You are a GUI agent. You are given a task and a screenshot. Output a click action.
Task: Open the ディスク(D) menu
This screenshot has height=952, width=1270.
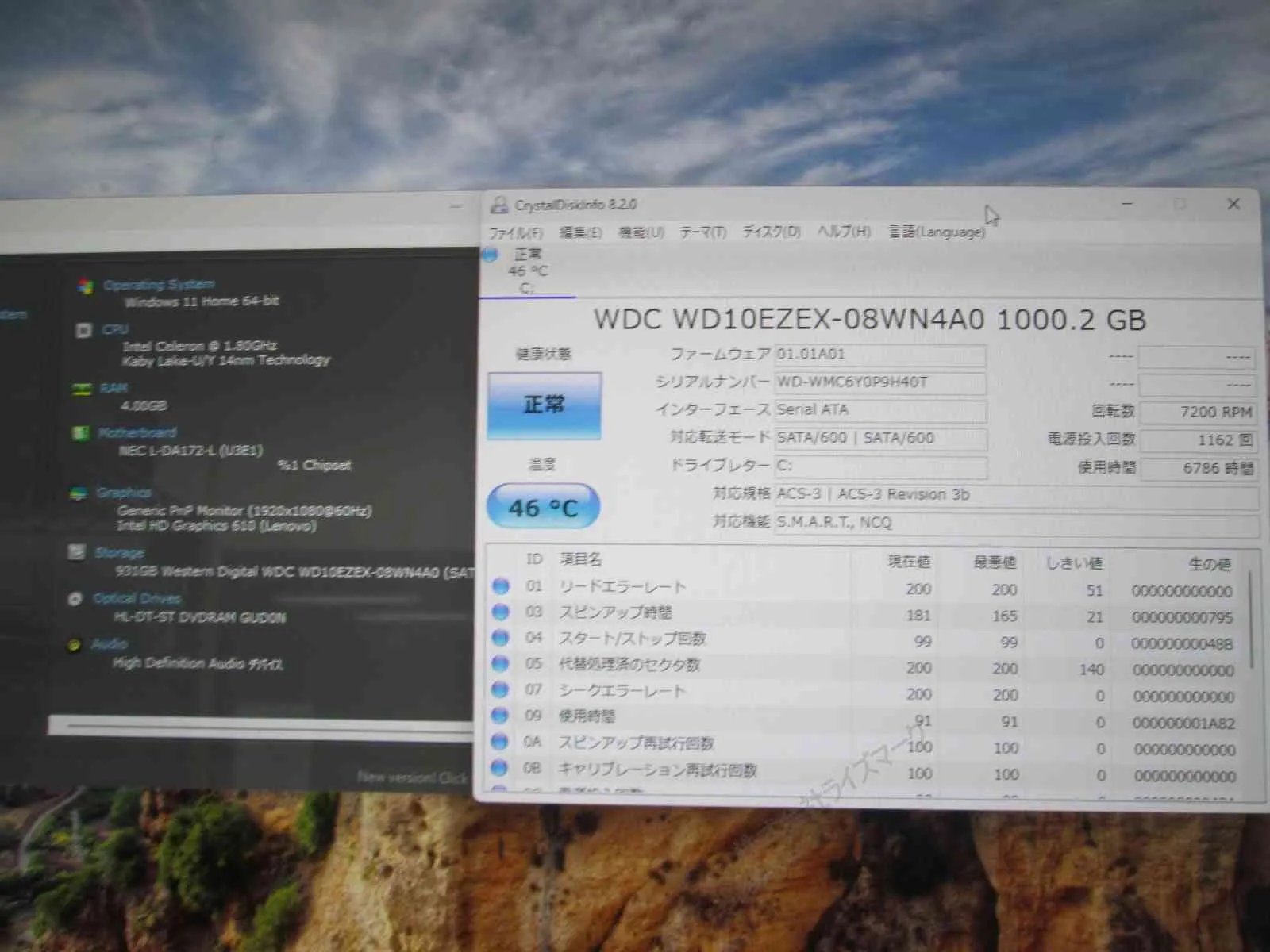(x=771, y=232)
